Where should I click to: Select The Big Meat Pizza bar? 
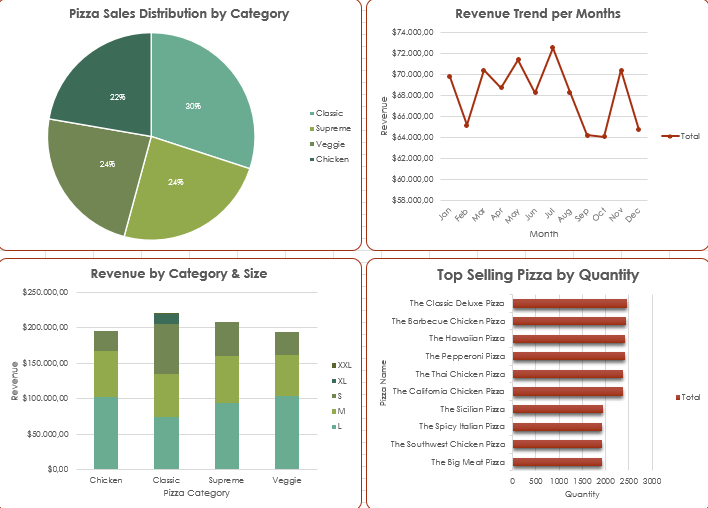point(556,462)
